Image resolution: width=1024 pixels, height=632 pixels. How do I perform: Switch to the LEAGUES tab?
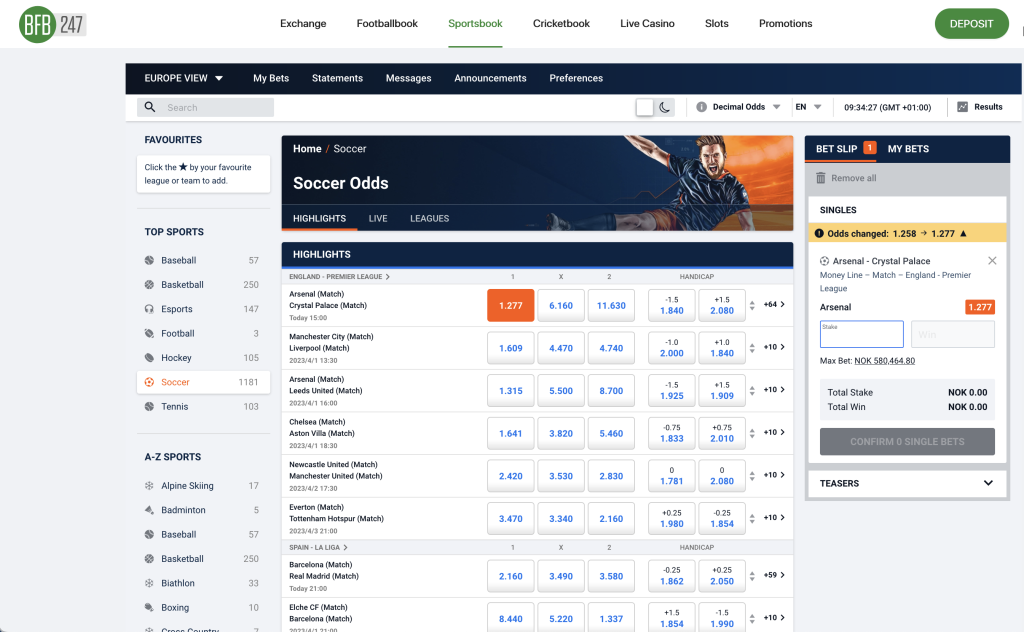429,219
